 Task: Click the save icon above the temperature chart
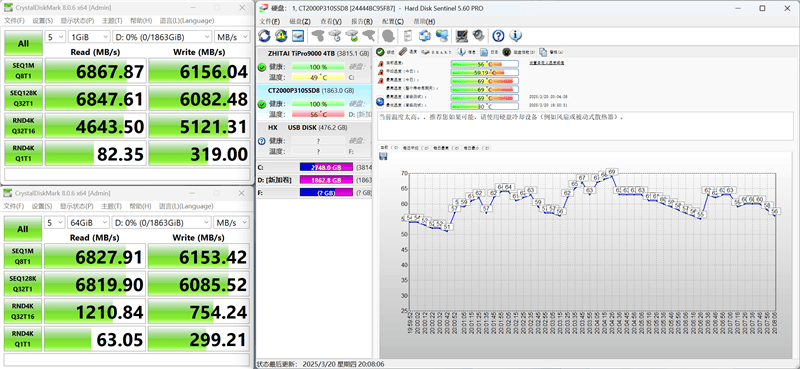(383, 157)
